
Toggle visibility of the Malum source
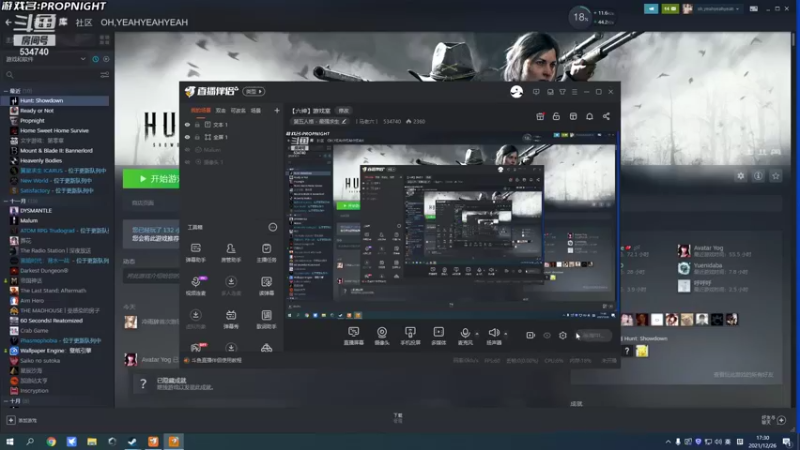pyautogui.click(x=187, y=149)
